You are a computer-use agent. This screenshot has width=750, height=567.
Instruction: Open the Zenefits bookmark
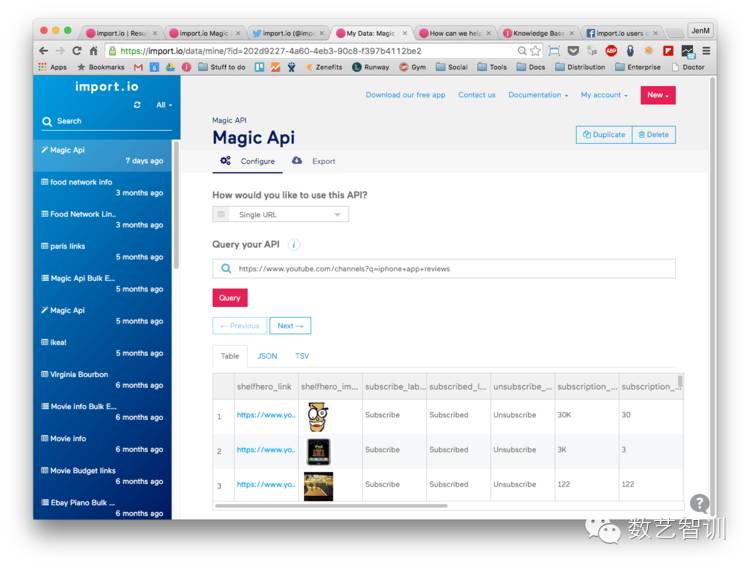[x=324, y=67]
